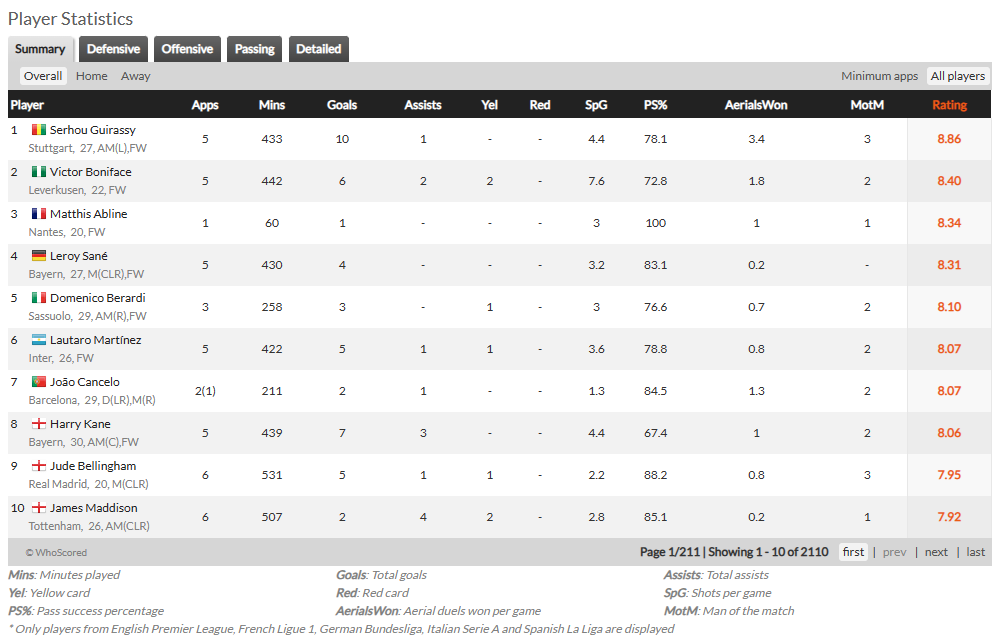Sort players by AerialsWon column header
The width and height of the screenshot is (1002, 644).
pyautogui.click(x=756, y=105)
